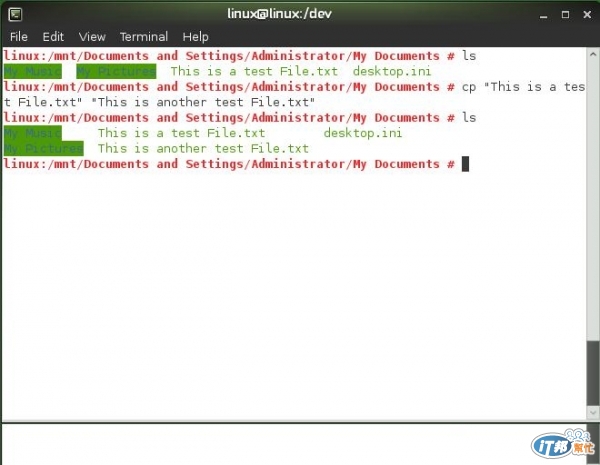Click 'My Pictures' in second ls output
Viewport: 600px width, 465px height.
(44, 148)
